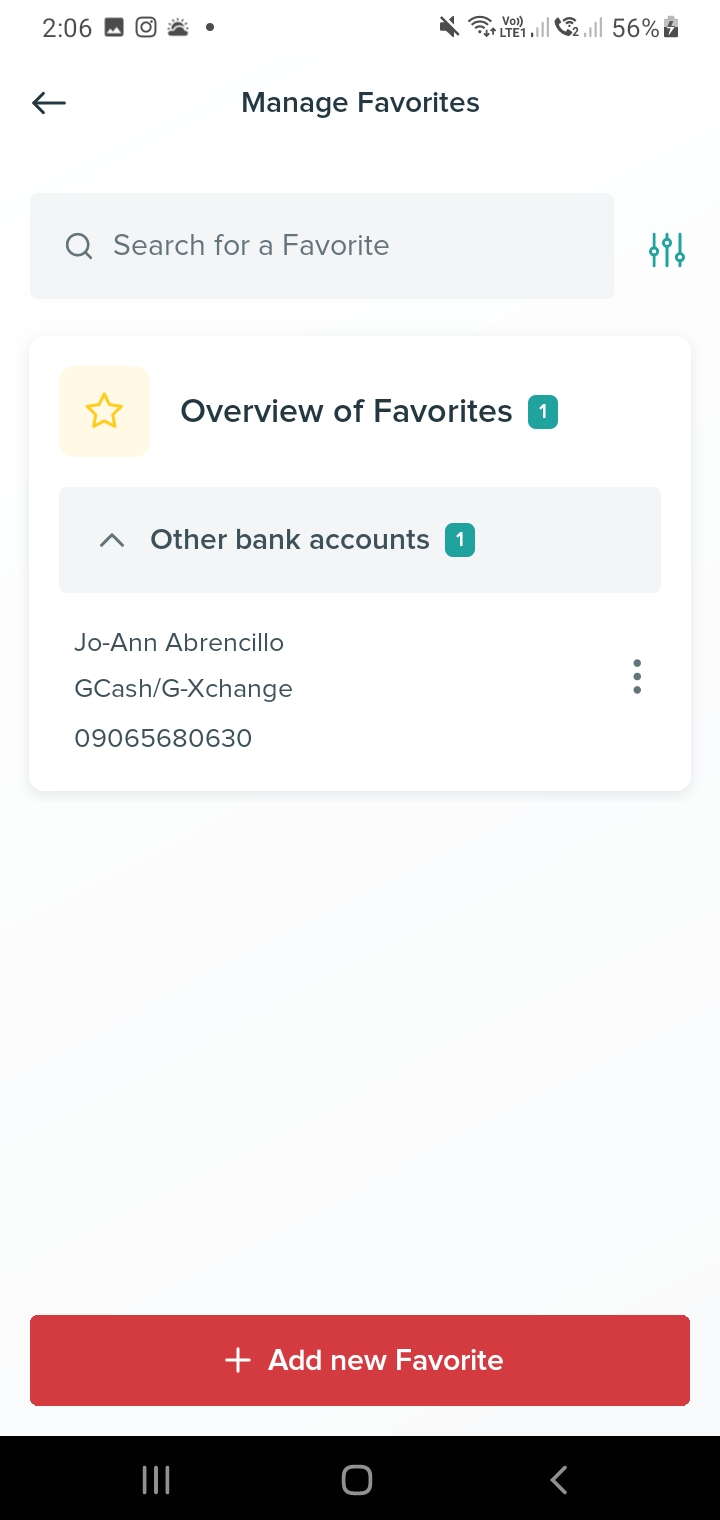720x1520 pixels.
Task: Tap the GCash/G-Xchange bank label
Action: coord(183,689)
